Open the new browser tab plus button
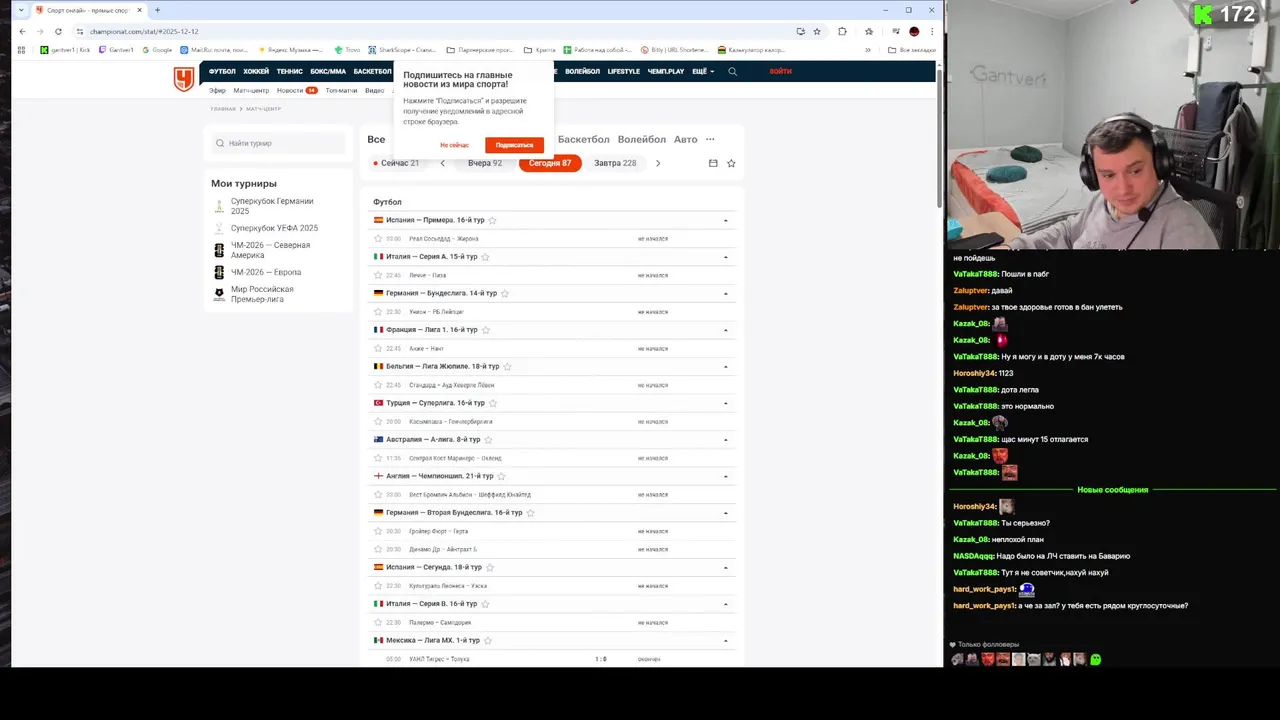Viewport: 1280px width, 720px height. (x=157, y=10)
